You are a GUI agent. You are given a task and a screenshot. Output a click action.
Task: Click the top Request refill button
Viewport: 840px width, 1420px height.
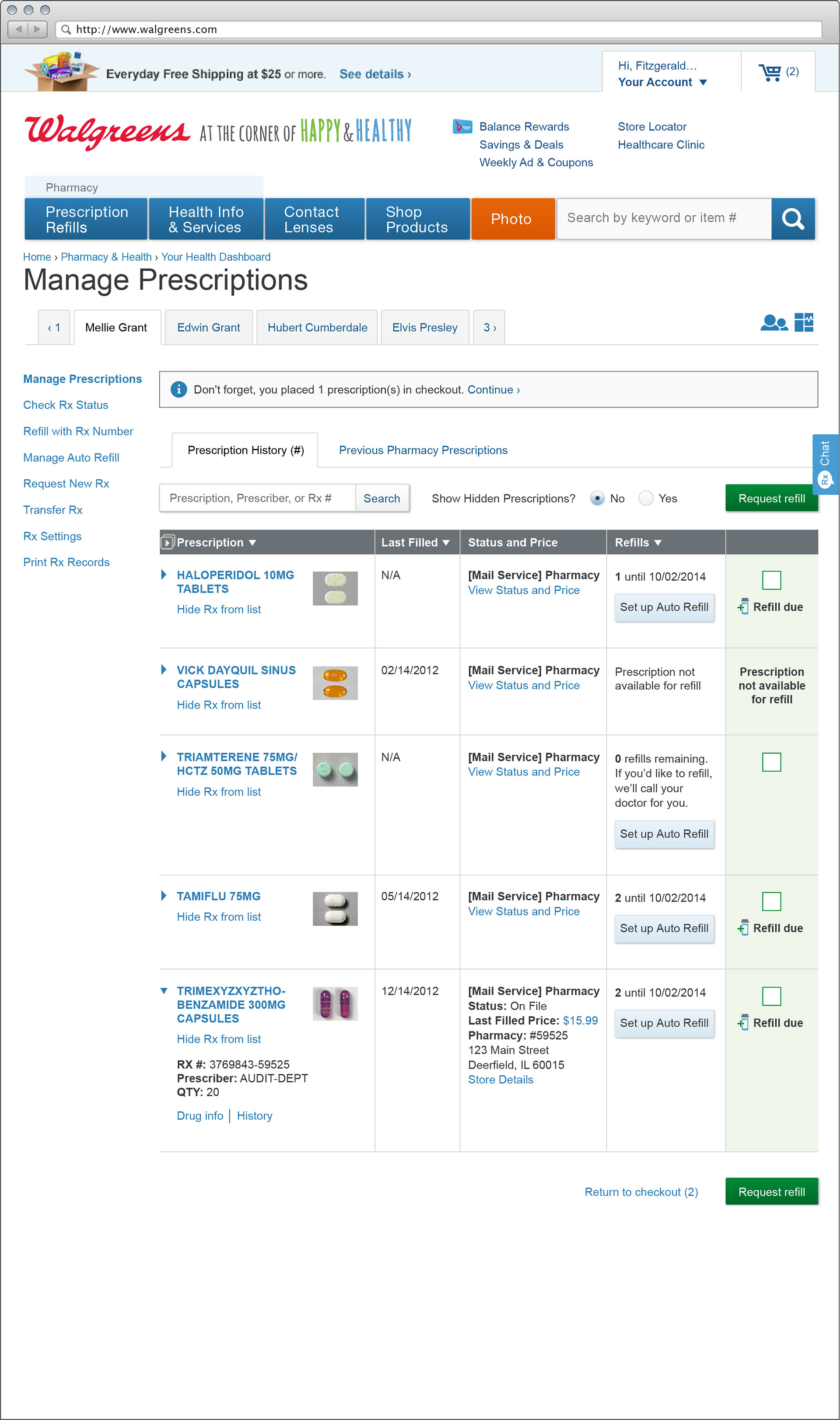pos(771,498)
